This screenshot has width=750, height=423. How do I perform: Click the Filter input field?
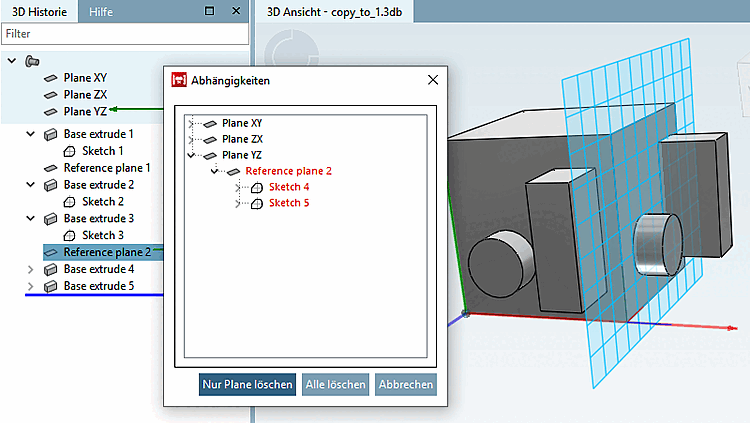point(125,34)
